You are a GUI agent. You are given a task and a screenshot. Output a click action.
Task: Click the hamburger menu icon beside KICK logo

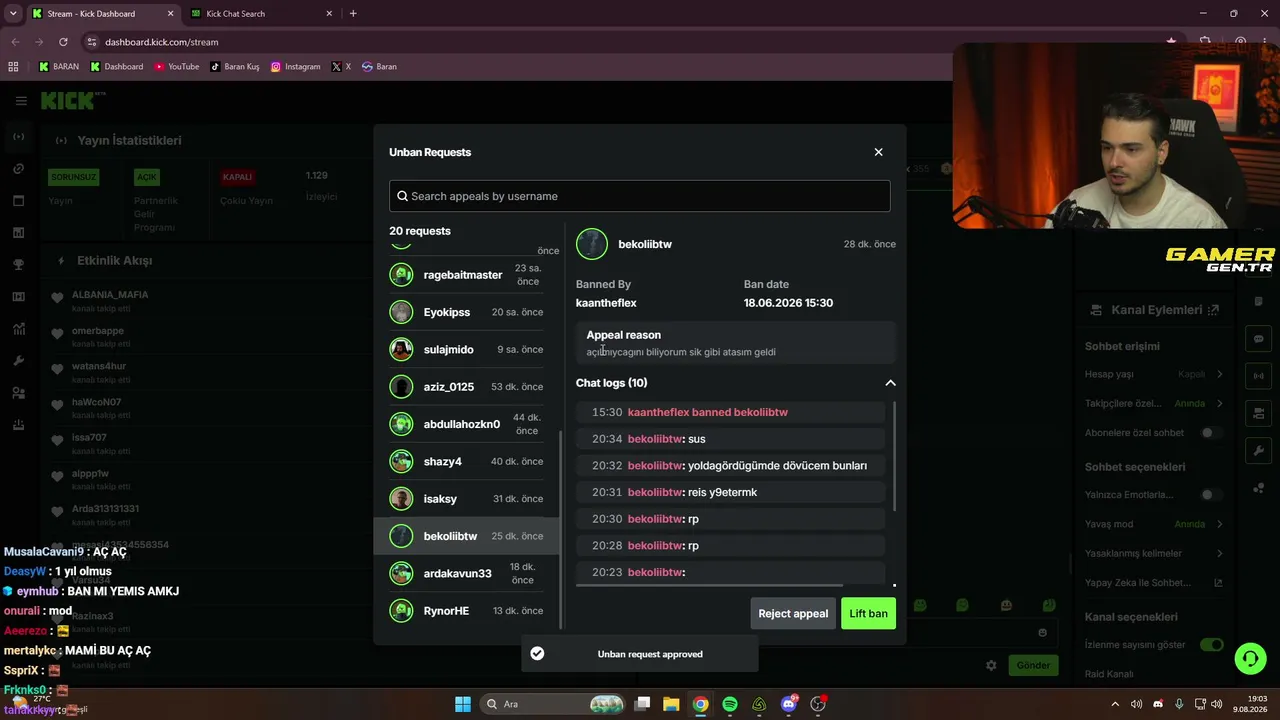point(21,101)
